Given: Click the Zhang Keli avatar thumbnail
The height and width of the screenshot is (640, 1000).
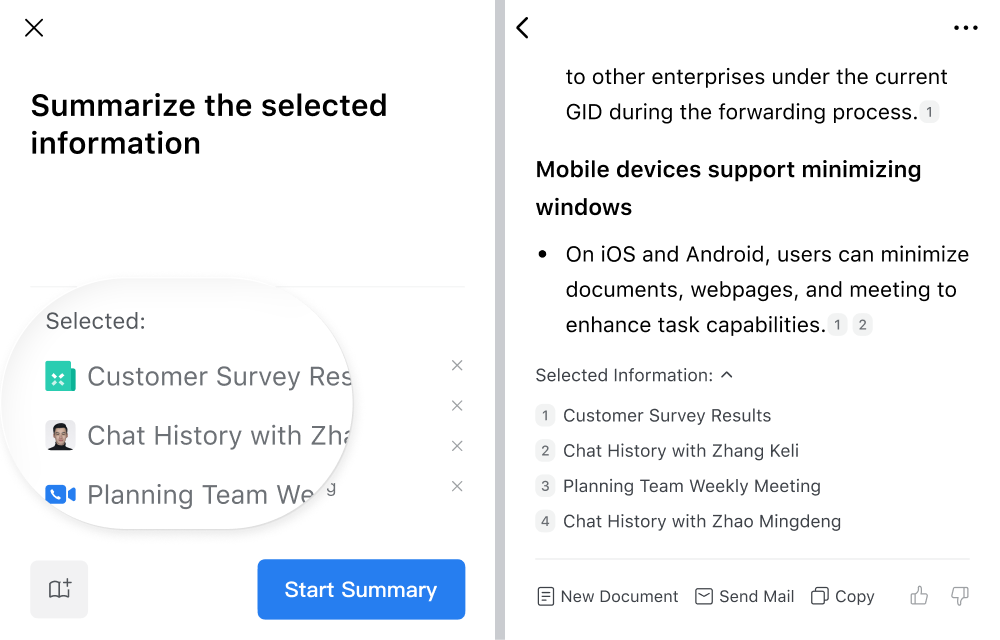Looking at the screenshot, I should pos(61,435).
